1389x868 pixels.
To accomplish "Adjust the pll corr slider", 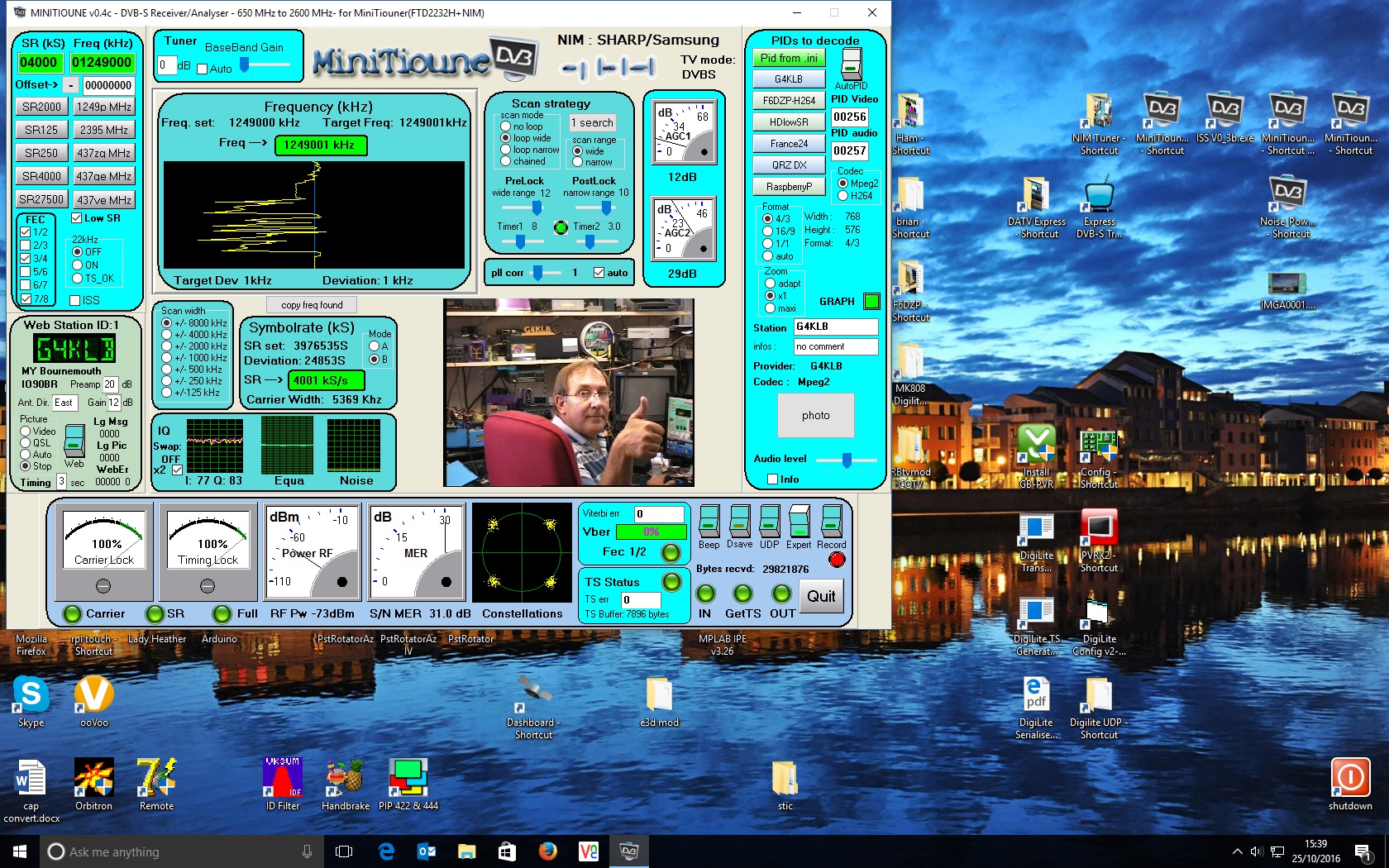I will tap(537, 272).
